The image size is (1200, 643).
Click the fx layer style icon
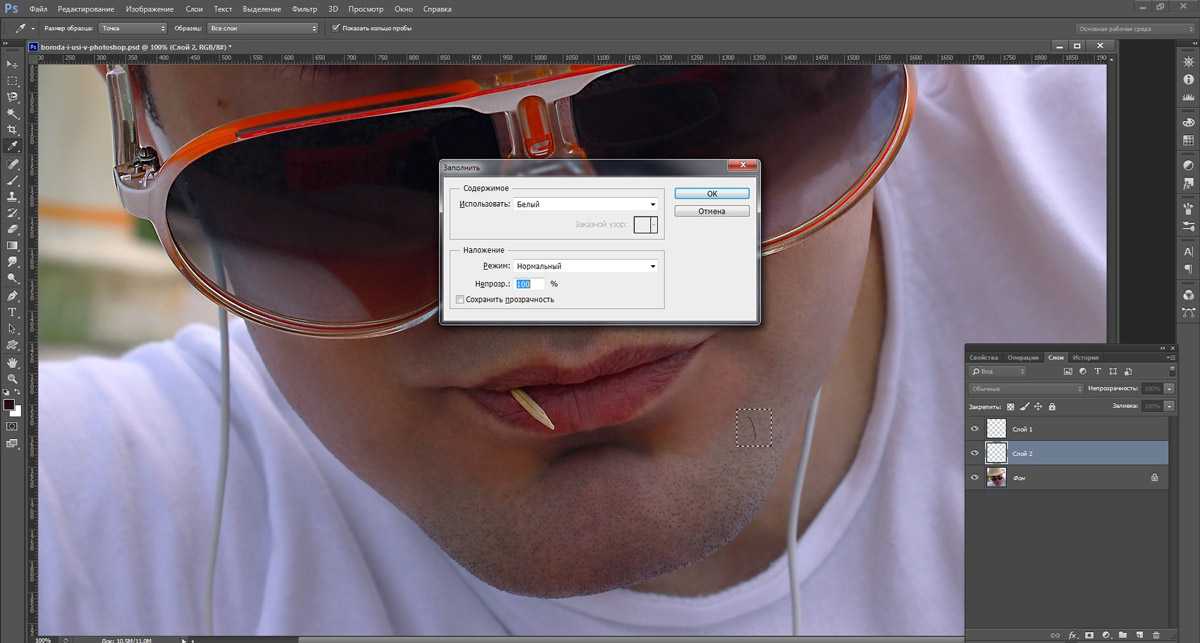(x=1072, y=635)
